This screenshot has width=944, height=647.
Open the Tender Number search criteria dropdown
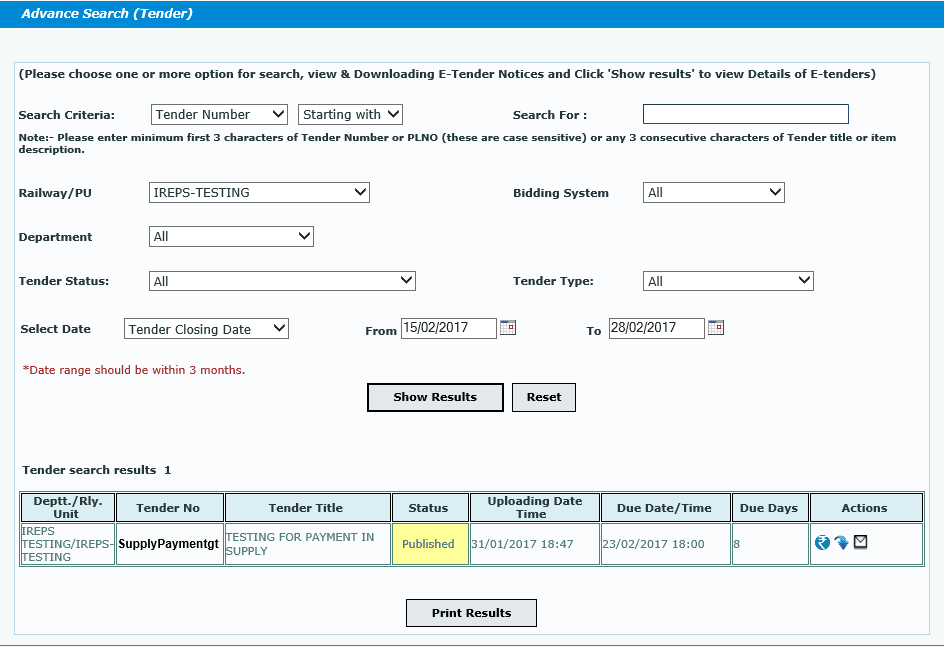click(219, 114)
